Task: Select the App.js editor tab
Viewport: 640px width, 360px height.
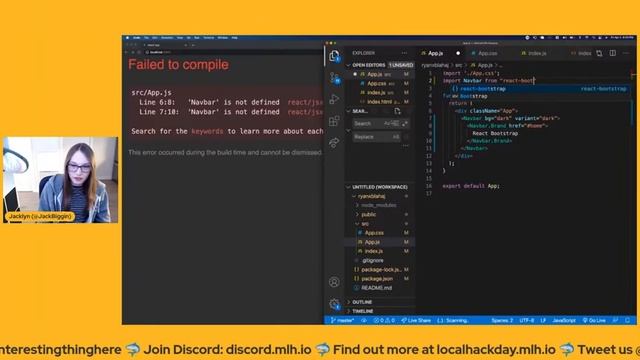Action: tap(435, 53)
